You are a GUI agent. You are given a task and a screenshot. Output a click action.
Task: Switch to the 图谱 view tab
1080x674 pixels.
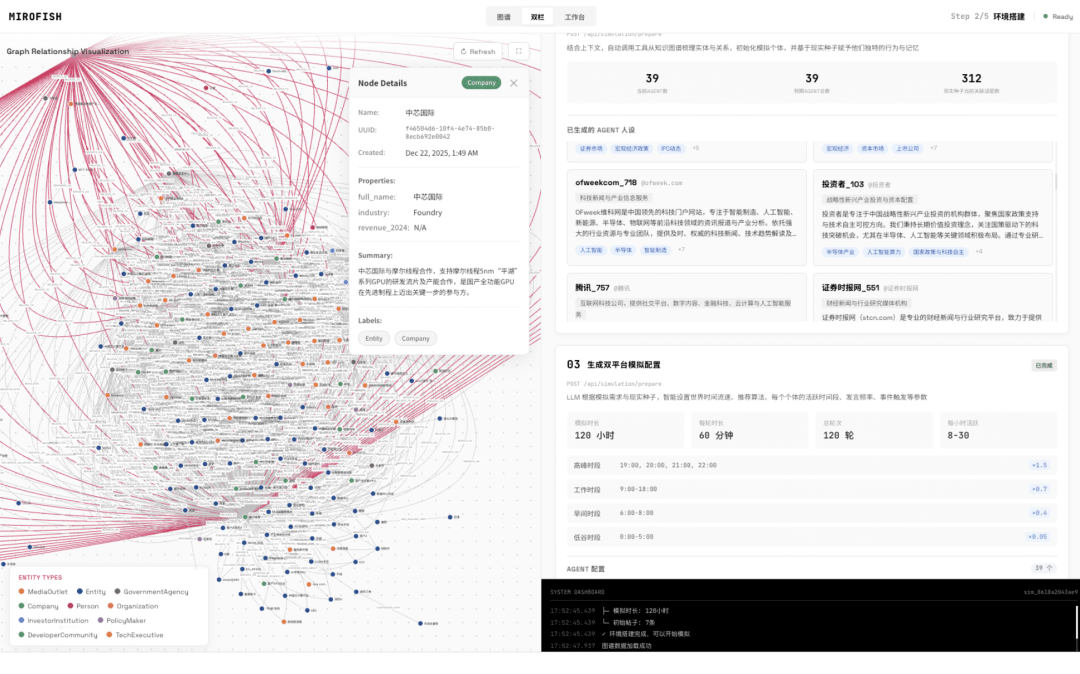pos(504,17)
